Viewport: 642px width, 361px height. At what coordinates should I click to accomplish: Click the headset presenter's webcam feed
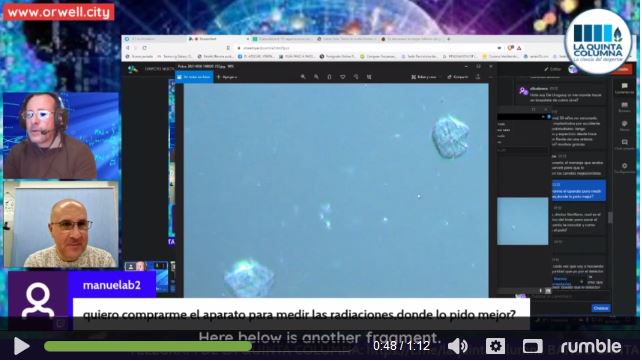[x=61, y=135]
